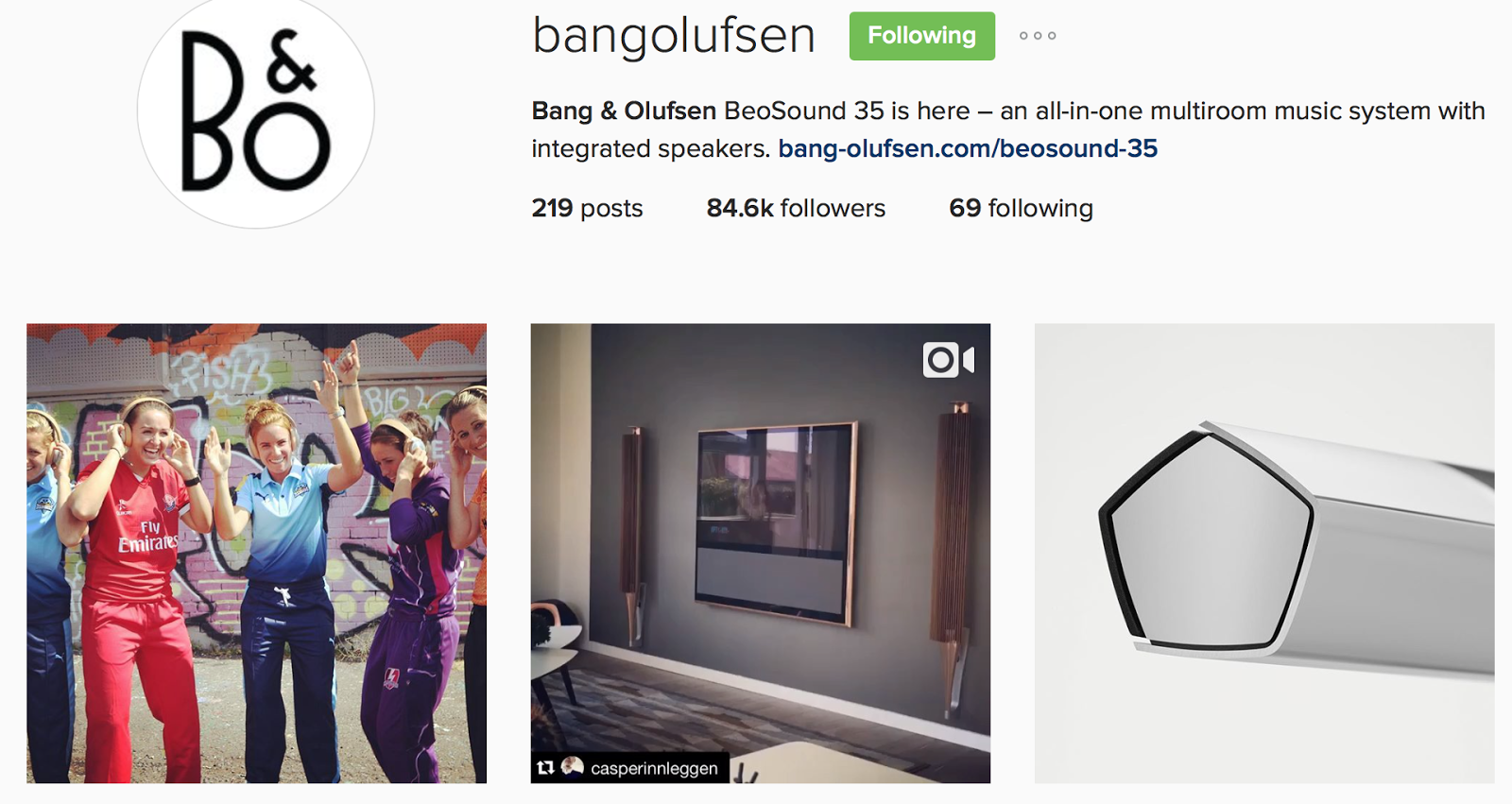Click the repost arrows icon on video post
Viewport: 1512px width, 804px height.
(x=545, y=768)
